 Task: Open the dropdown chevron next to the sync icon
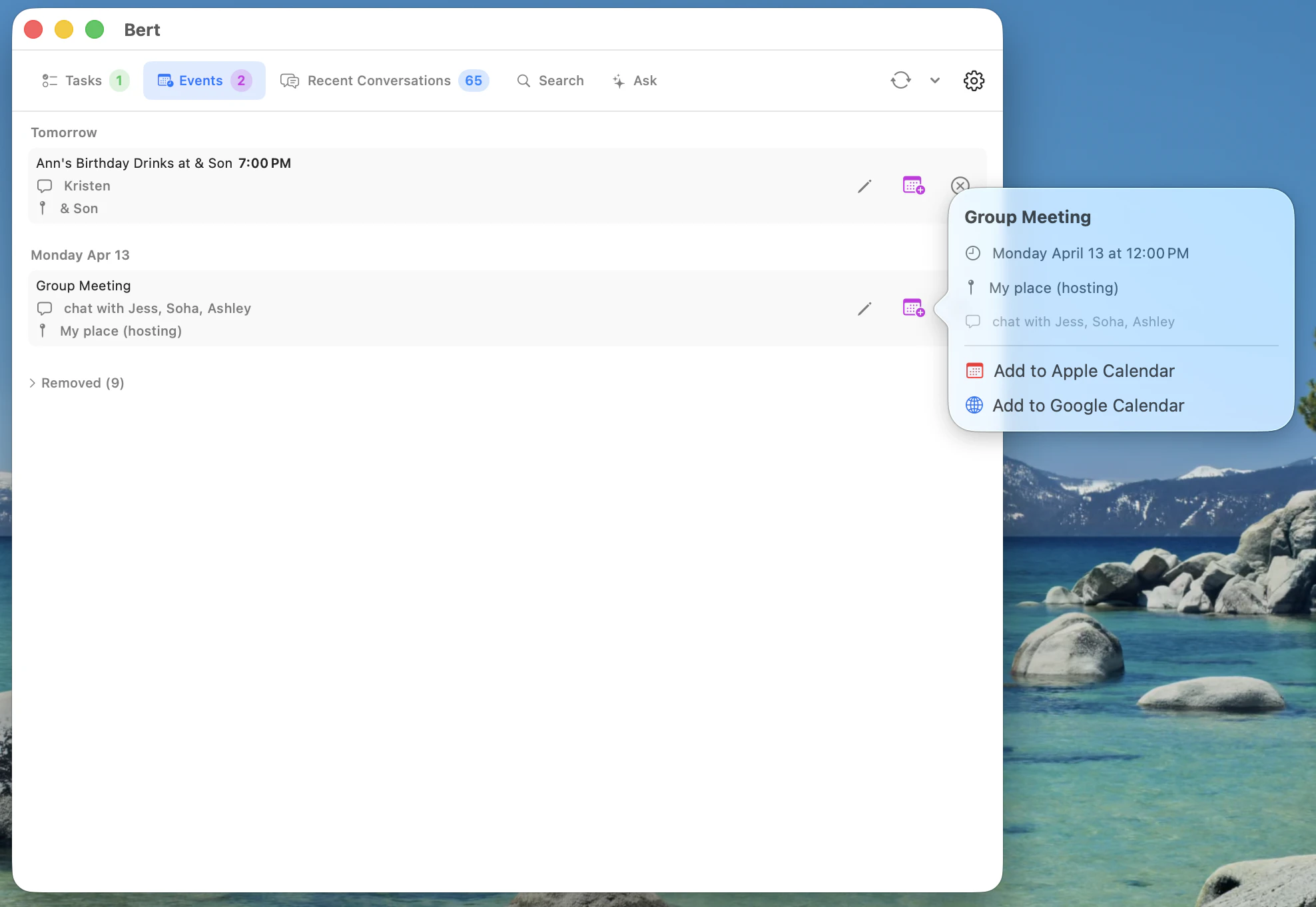click(935, 80)
